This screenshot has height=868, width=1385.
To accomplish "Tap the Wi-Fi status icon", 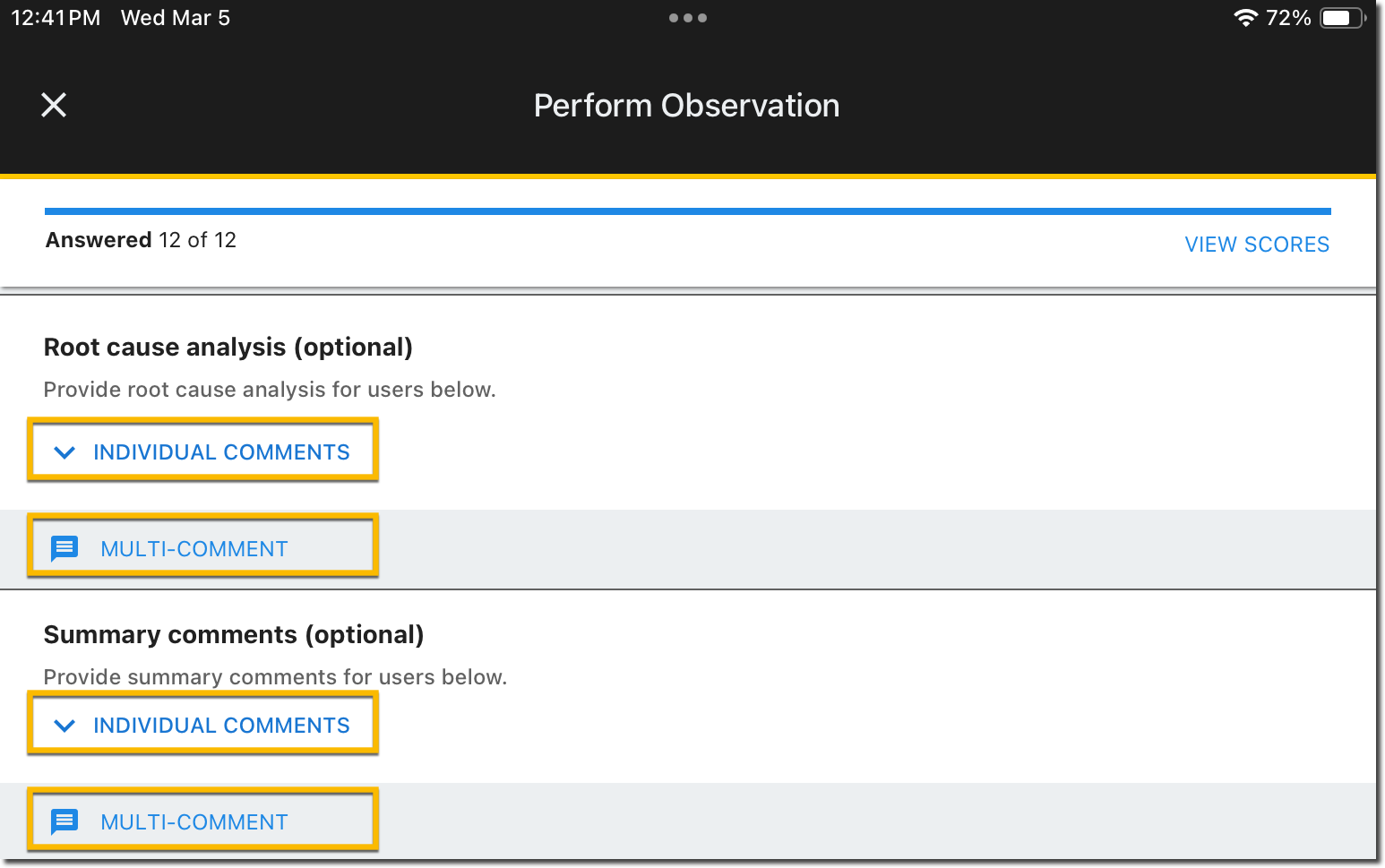I will (1244, 18).
